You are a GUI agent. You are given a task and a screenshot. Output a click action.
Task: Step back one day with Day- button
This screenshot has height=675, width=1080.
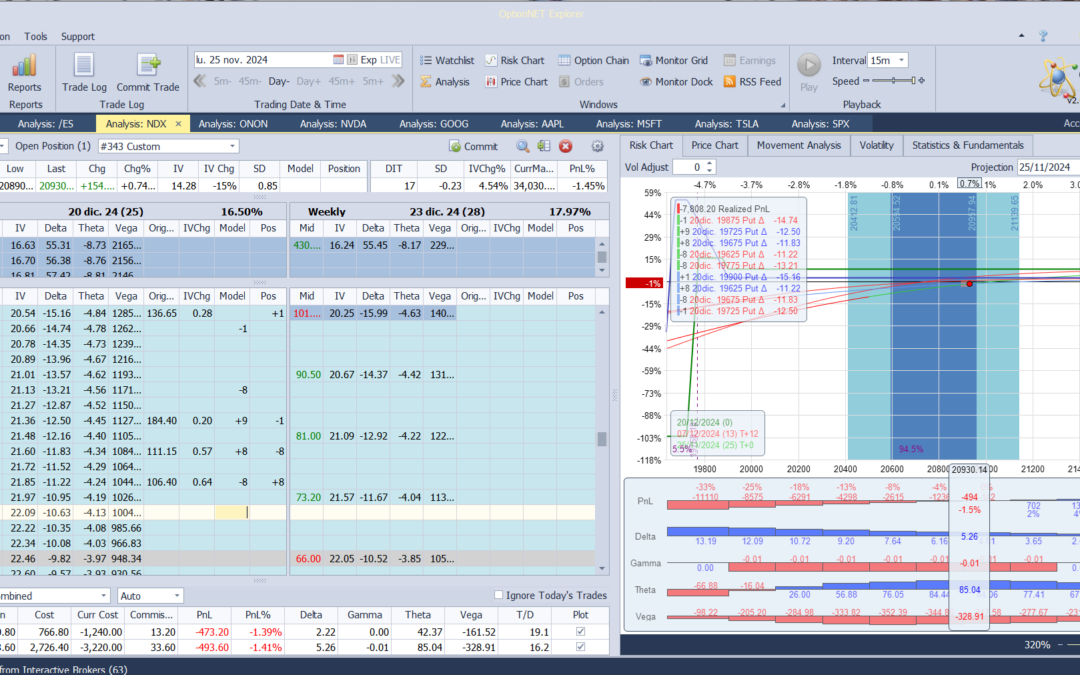[x=279, y=81]
